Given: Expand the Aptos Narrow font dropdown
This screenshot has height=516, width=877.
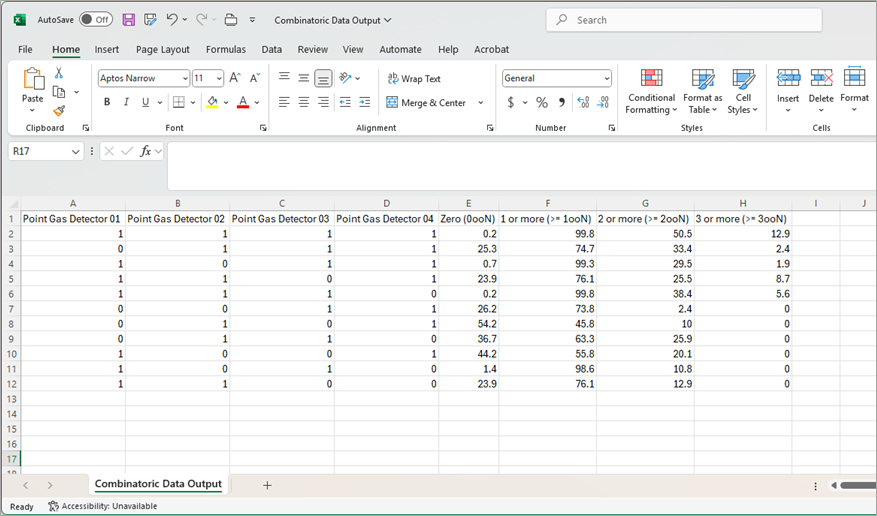Looking at the screenshot, I should click(x=184, y=78).
